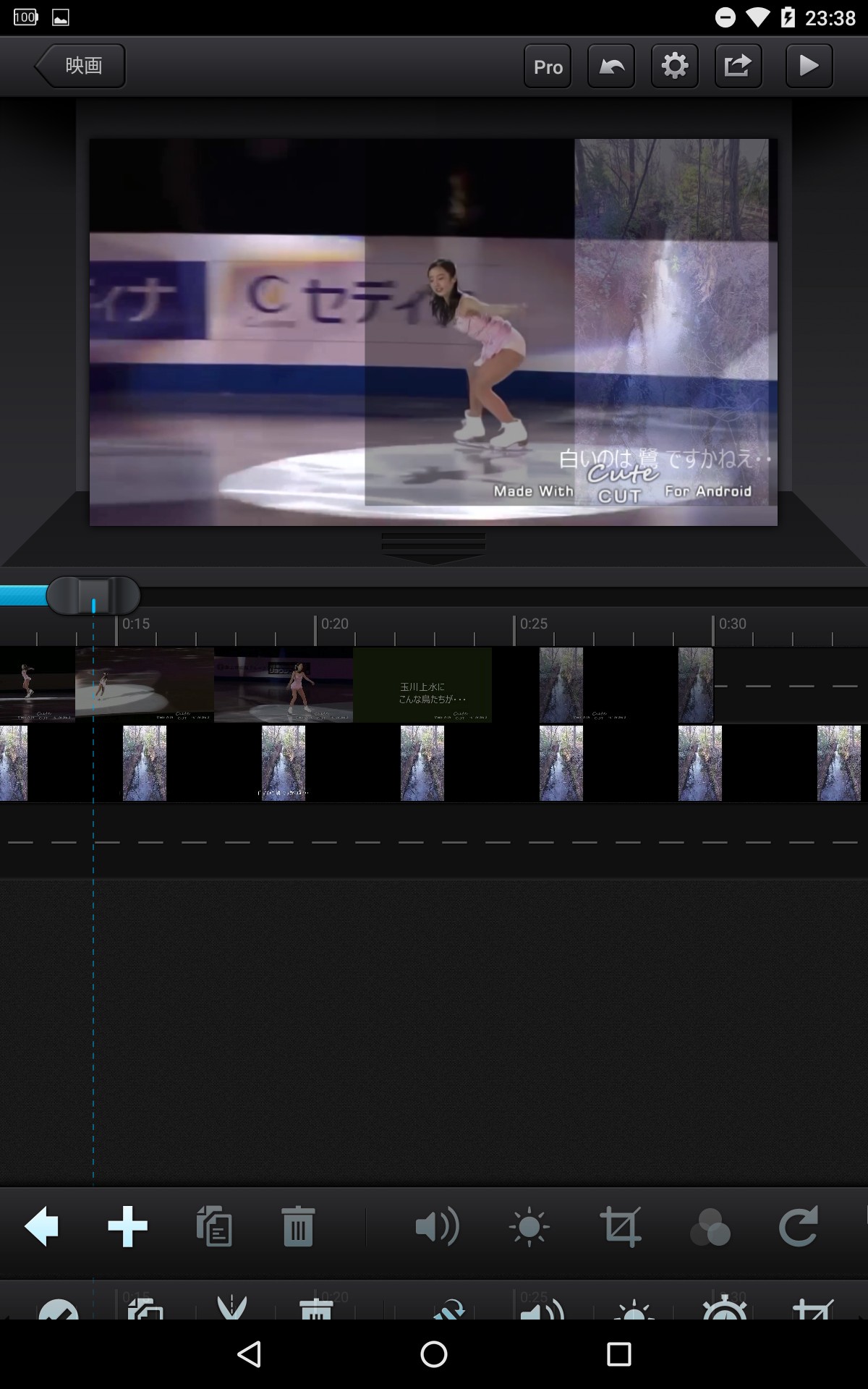Open the color blend circles icon

[710, 1226]
